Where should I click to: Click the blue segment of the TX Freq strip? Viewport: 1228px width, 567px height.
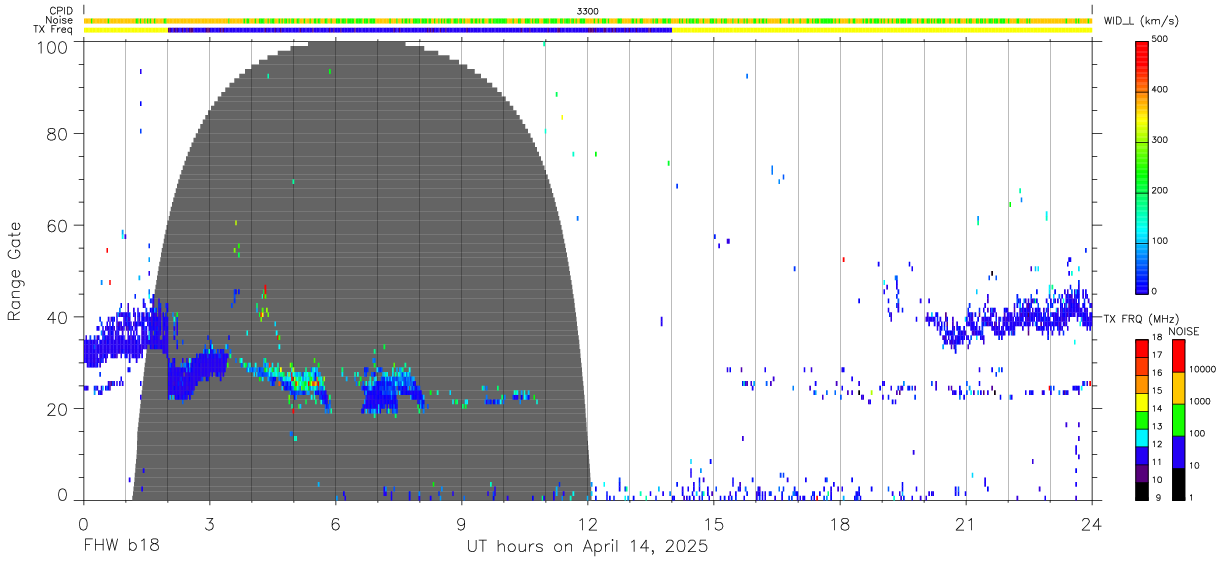click(420, 30)
